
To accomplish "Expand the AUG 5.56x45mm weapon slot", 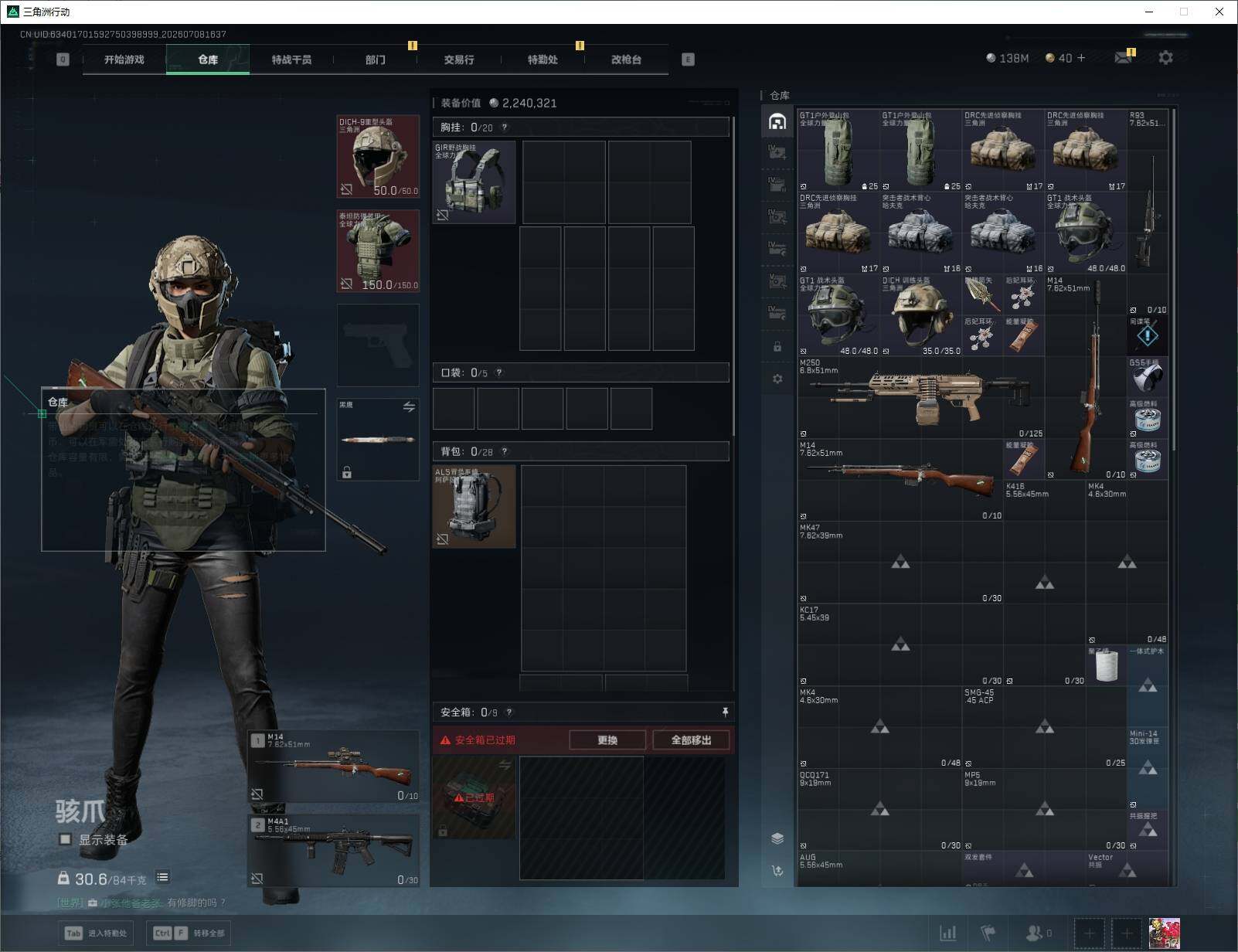I will coord(879,869).
